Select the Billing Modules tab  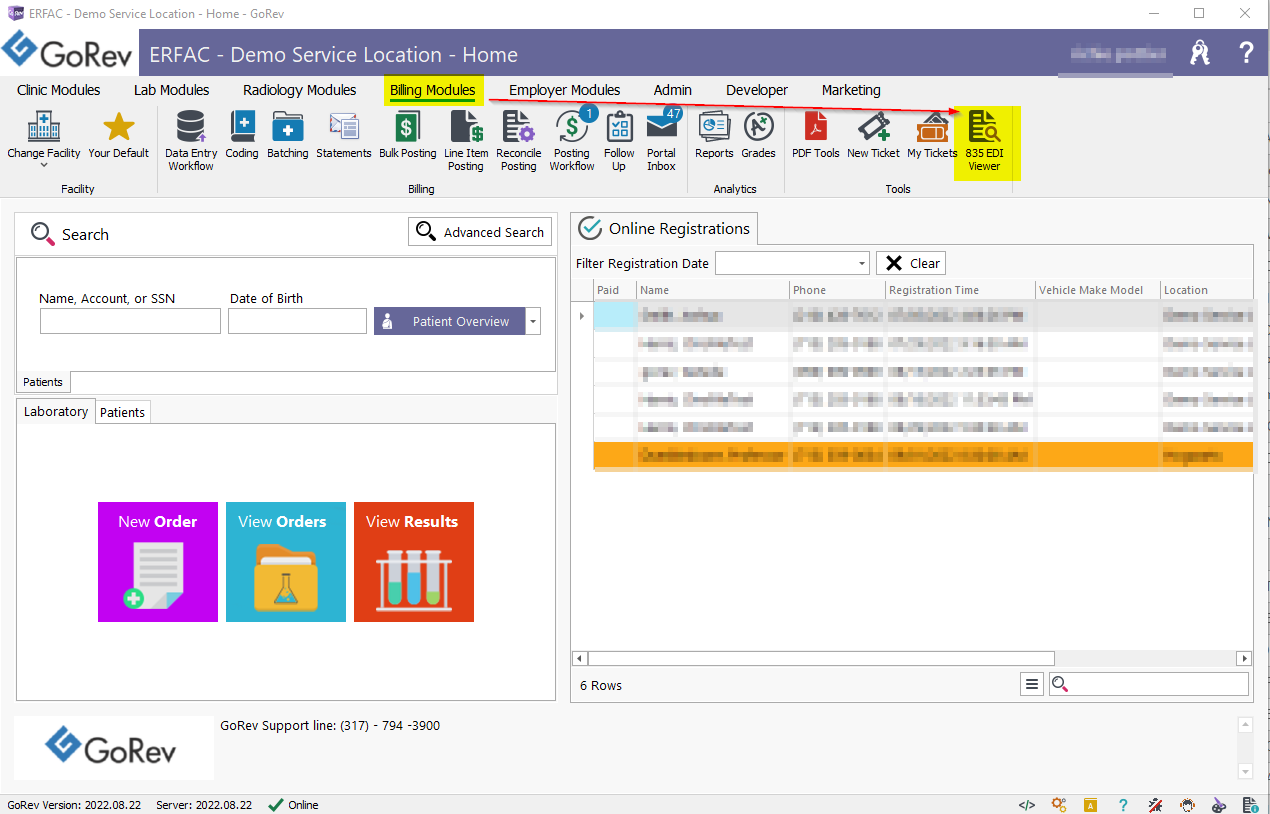point(433,90)
